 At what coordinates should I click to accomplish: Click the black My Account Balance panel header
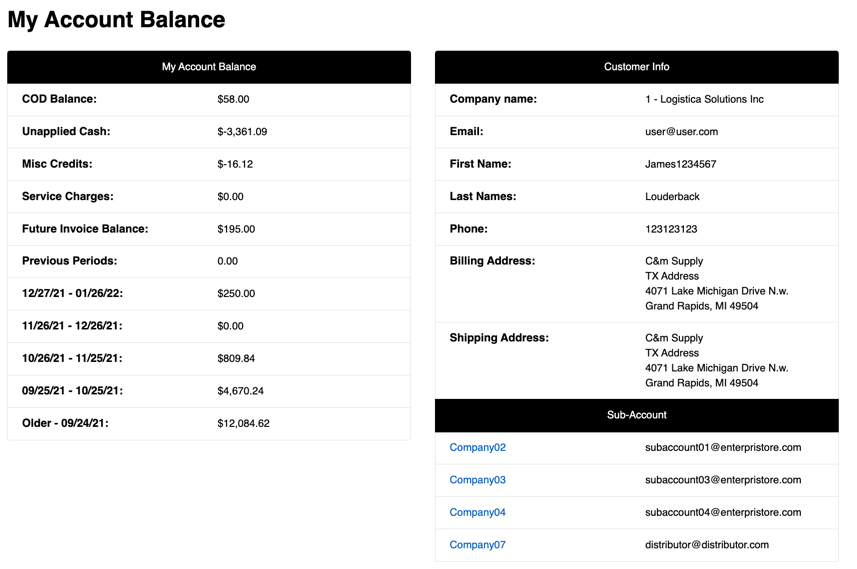coord(209,67)
